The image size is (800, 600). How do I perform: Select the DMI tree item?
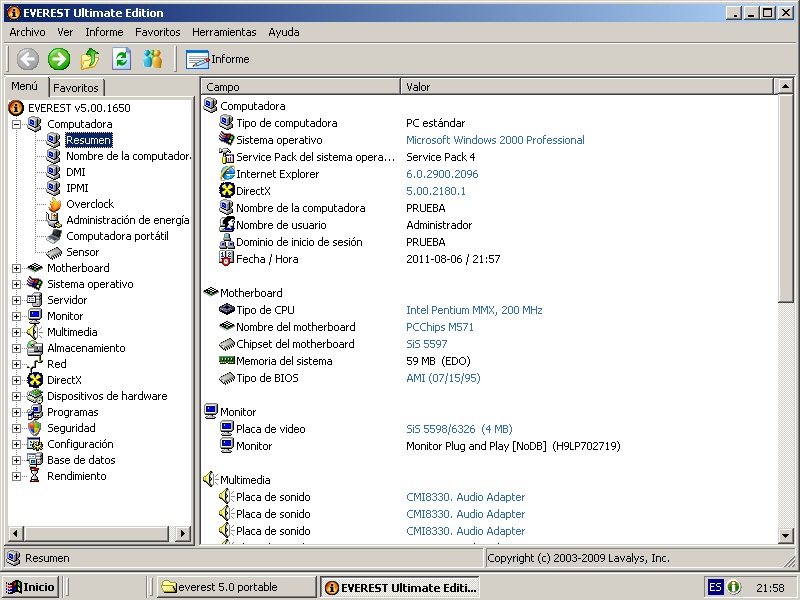[76, 172]
